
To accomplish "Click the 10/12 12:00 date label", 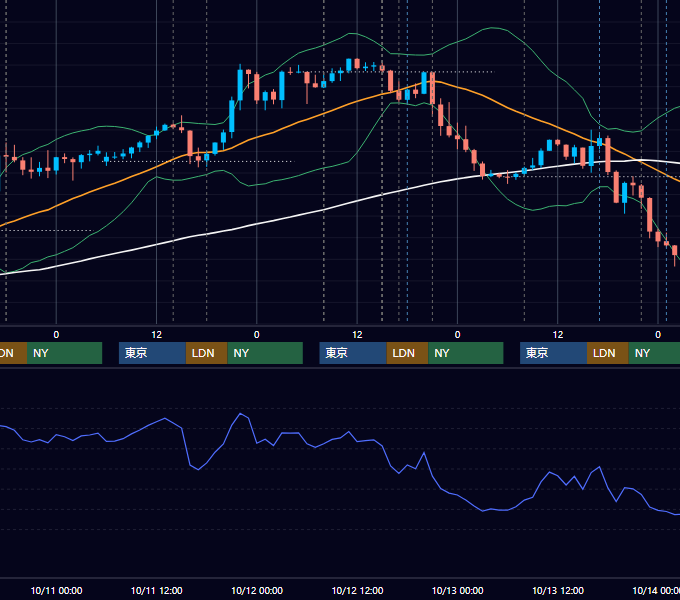I will [357, 590].
